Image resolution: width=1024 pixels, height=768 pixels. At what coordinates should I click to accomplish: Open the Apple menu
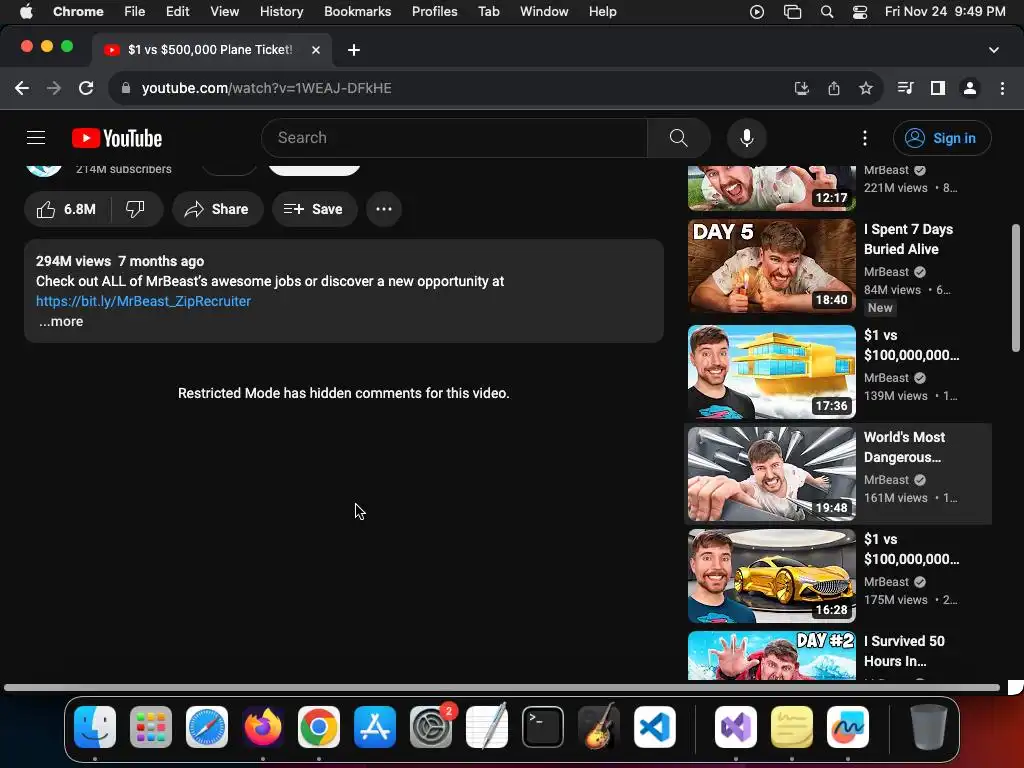pos(26,12)
